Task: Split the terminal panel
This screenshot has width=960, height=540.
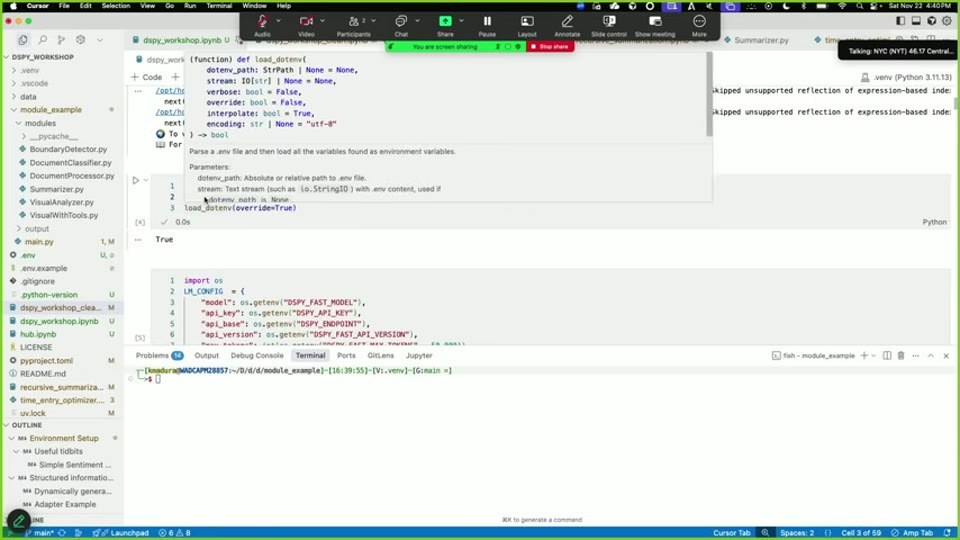Action: [x=887, y=356]
